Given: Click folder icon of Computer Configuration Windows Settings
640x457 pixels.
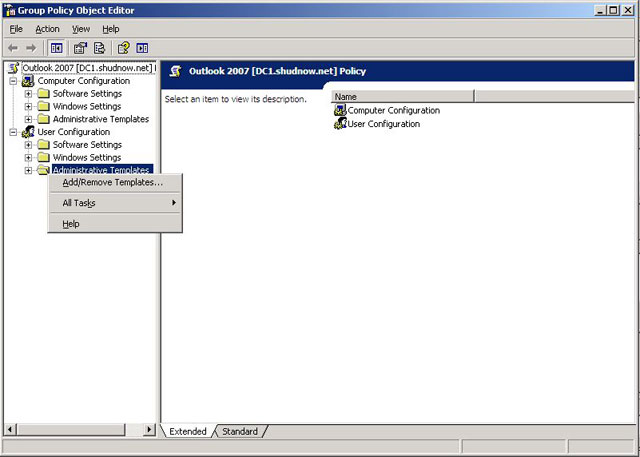Looking at the screenshot, I should coord(43,106).
